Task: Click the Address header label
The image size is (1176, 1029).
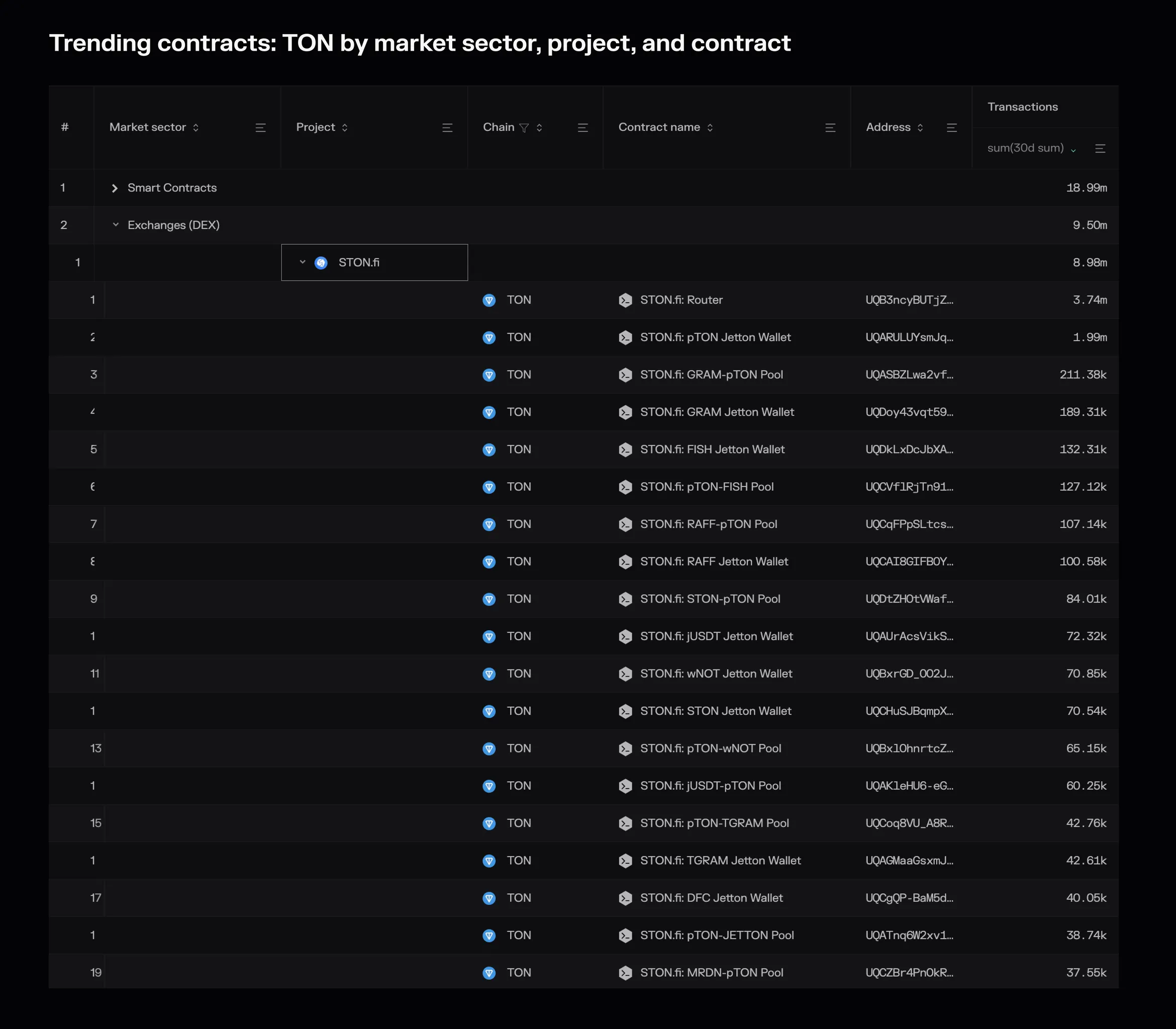Action: [x=888, y=128]
